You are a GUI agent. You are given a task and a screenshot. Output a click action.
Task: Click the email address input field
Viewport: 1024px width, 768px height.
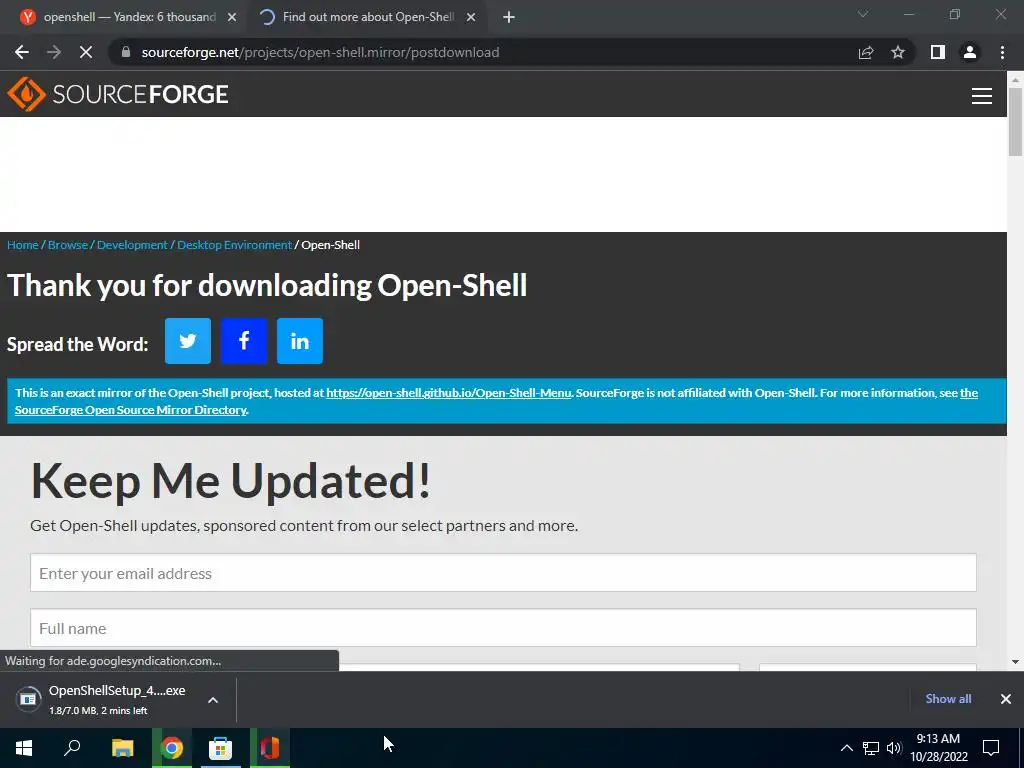coord(503,573)
